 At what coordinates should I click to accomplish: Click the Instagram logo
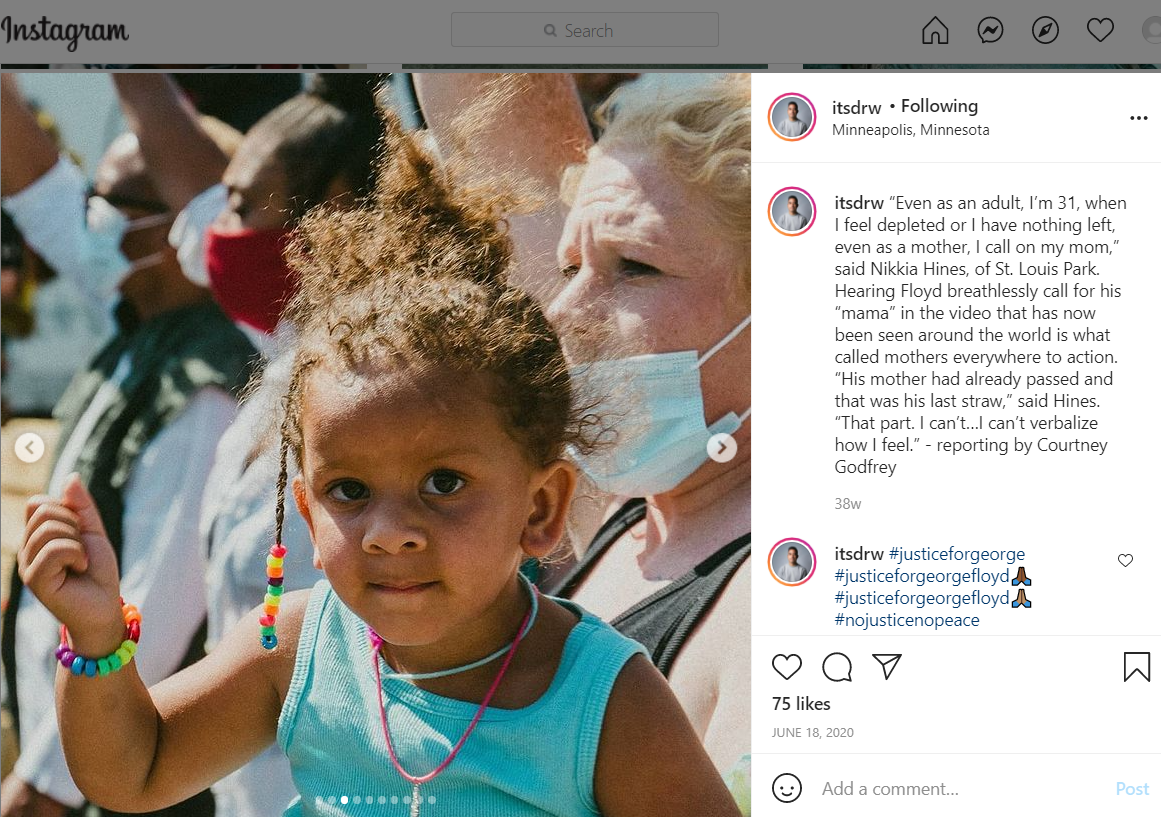click(64, 32)
